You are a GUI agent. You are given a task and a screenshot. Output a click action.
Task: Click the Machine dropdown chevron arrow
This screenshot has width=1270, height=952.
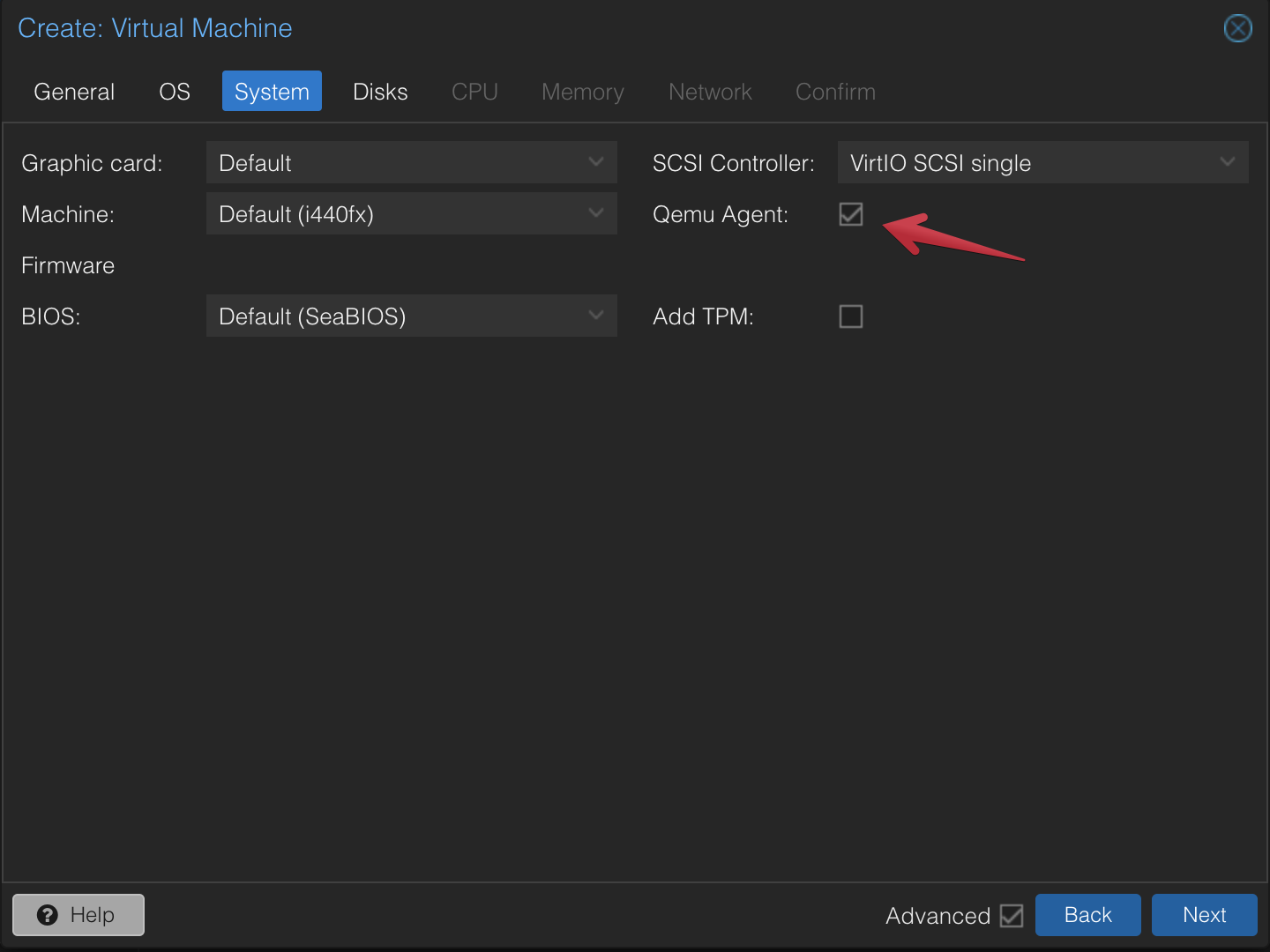pyautogui.click(x=596, y=213)
